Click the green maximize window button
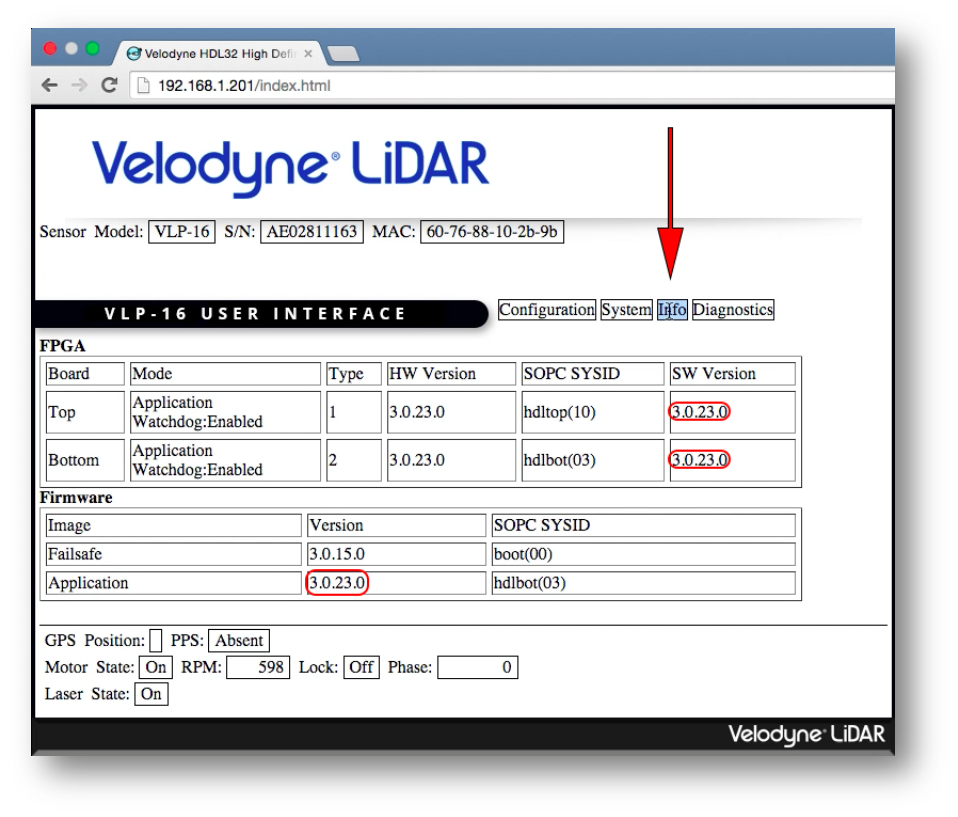 tap(92, 48)
